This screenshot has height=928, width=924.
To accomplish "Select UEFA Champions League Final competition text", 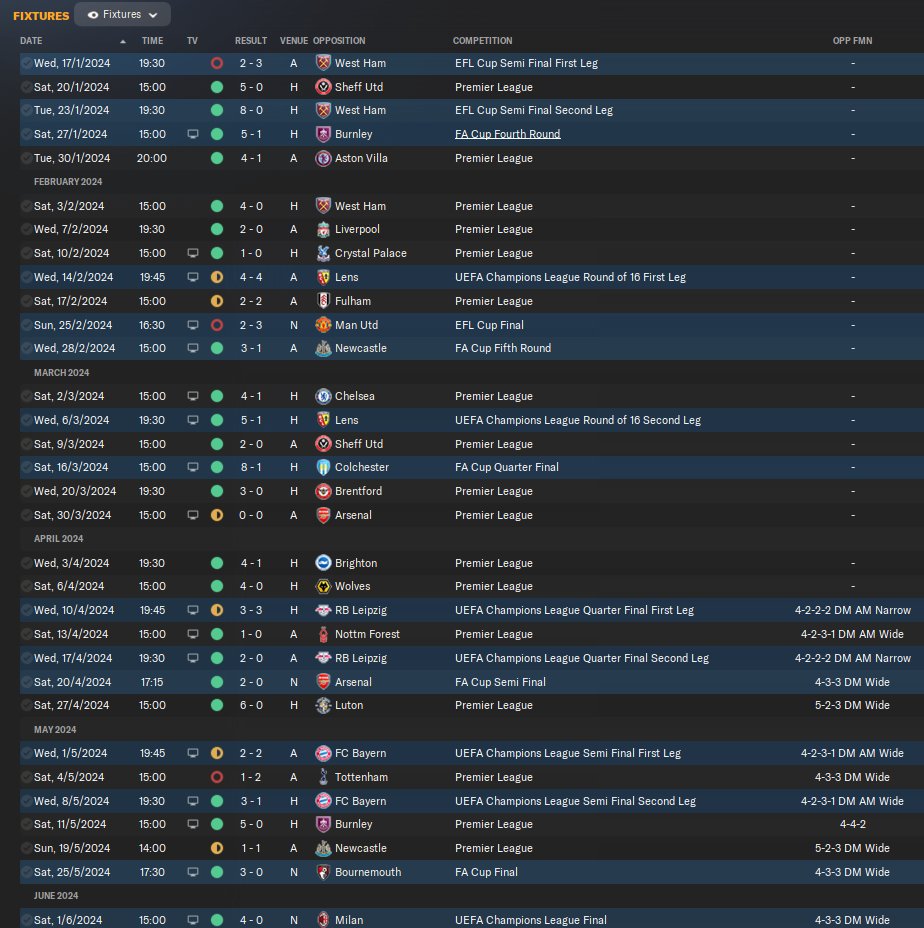I will [x=530, y=920].
